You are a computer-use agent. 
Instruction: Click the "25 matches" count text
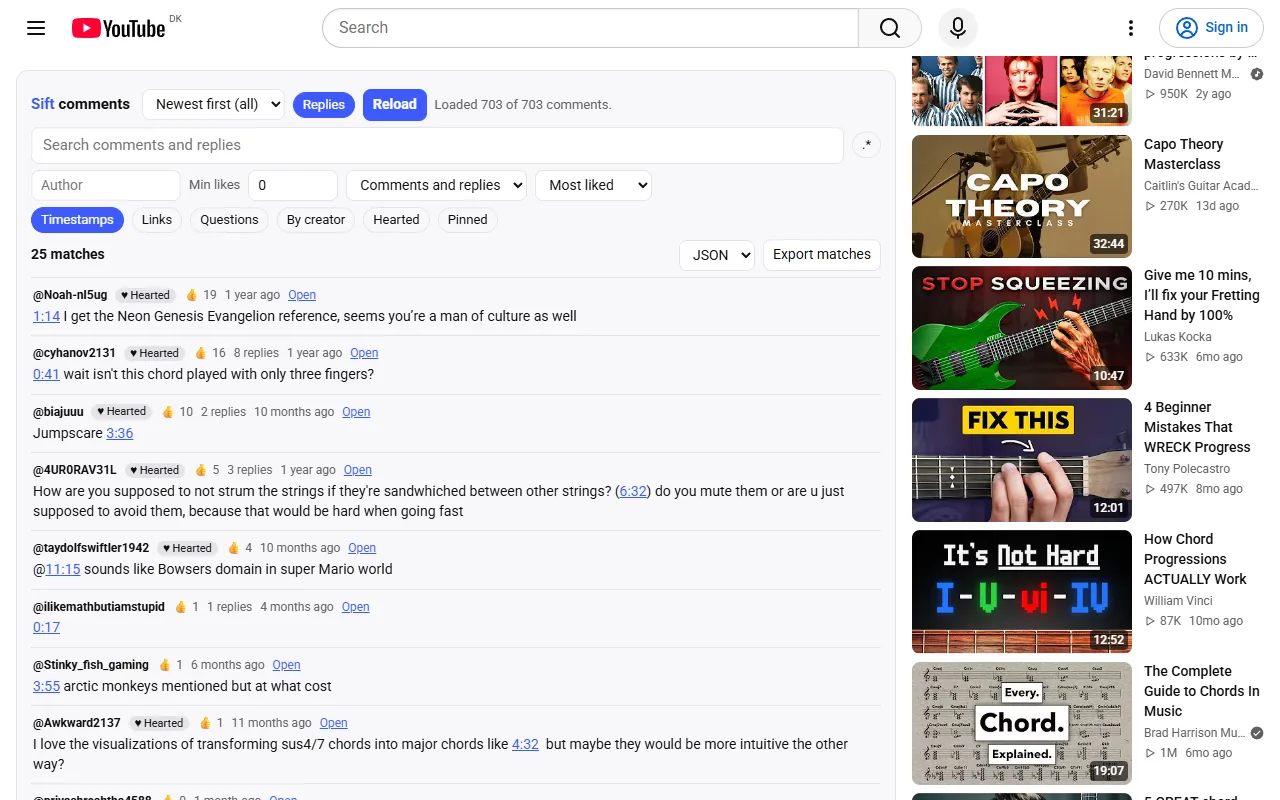coord(68,254)
